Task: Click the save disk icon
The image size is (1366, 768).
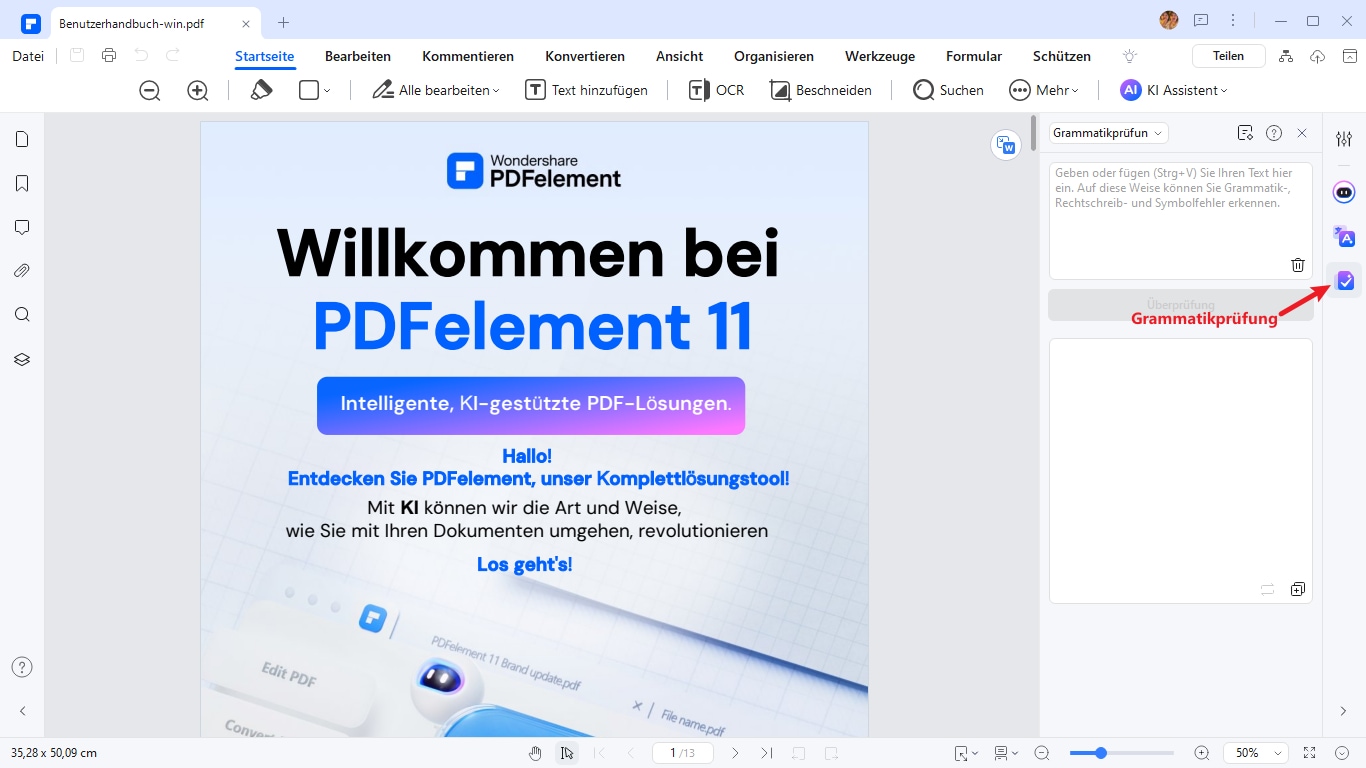Action: [77, 56]
